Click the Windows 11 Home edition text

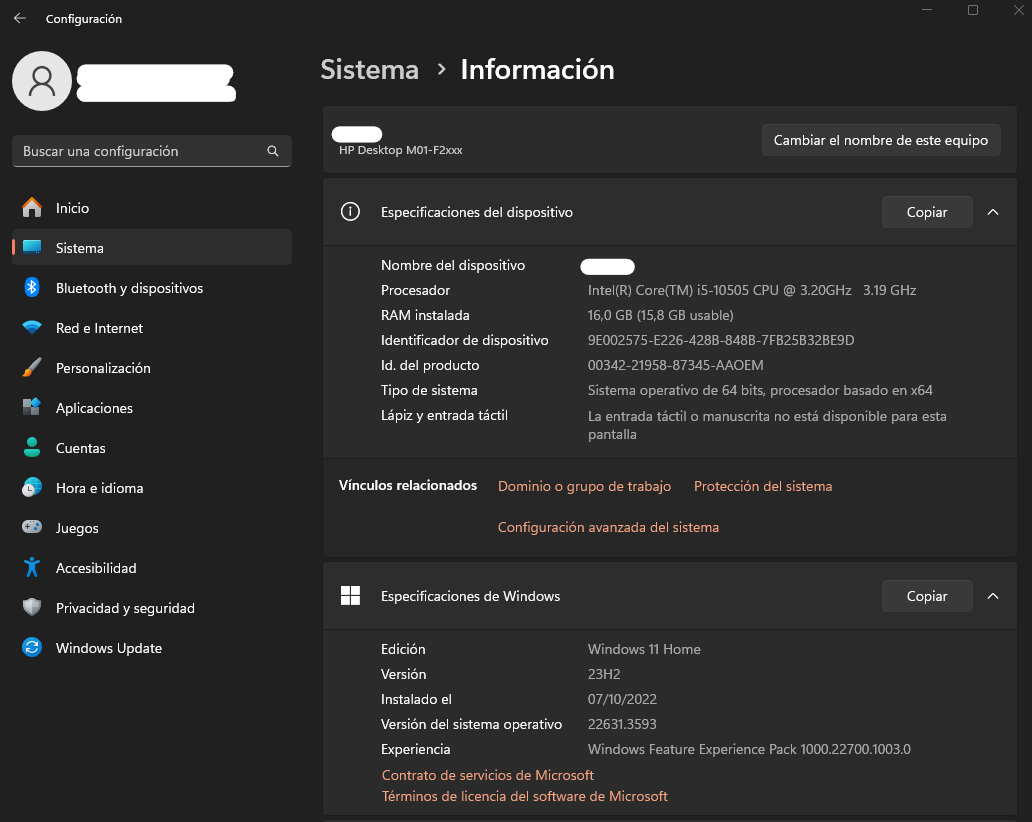point(644,649)
